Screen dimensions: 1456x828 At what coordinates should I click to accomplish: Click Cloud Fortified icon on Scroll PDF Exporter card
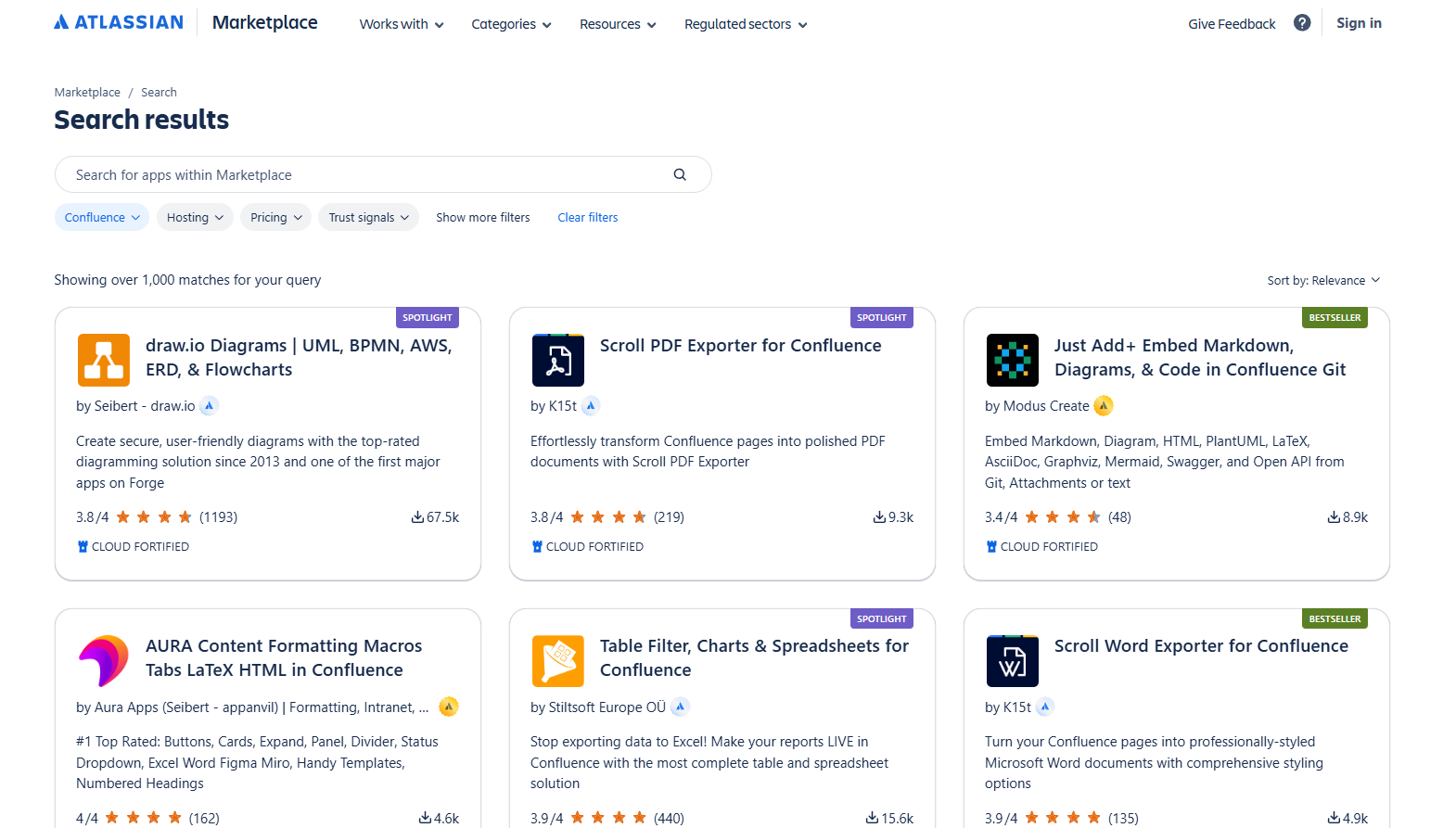pos(537,547)
